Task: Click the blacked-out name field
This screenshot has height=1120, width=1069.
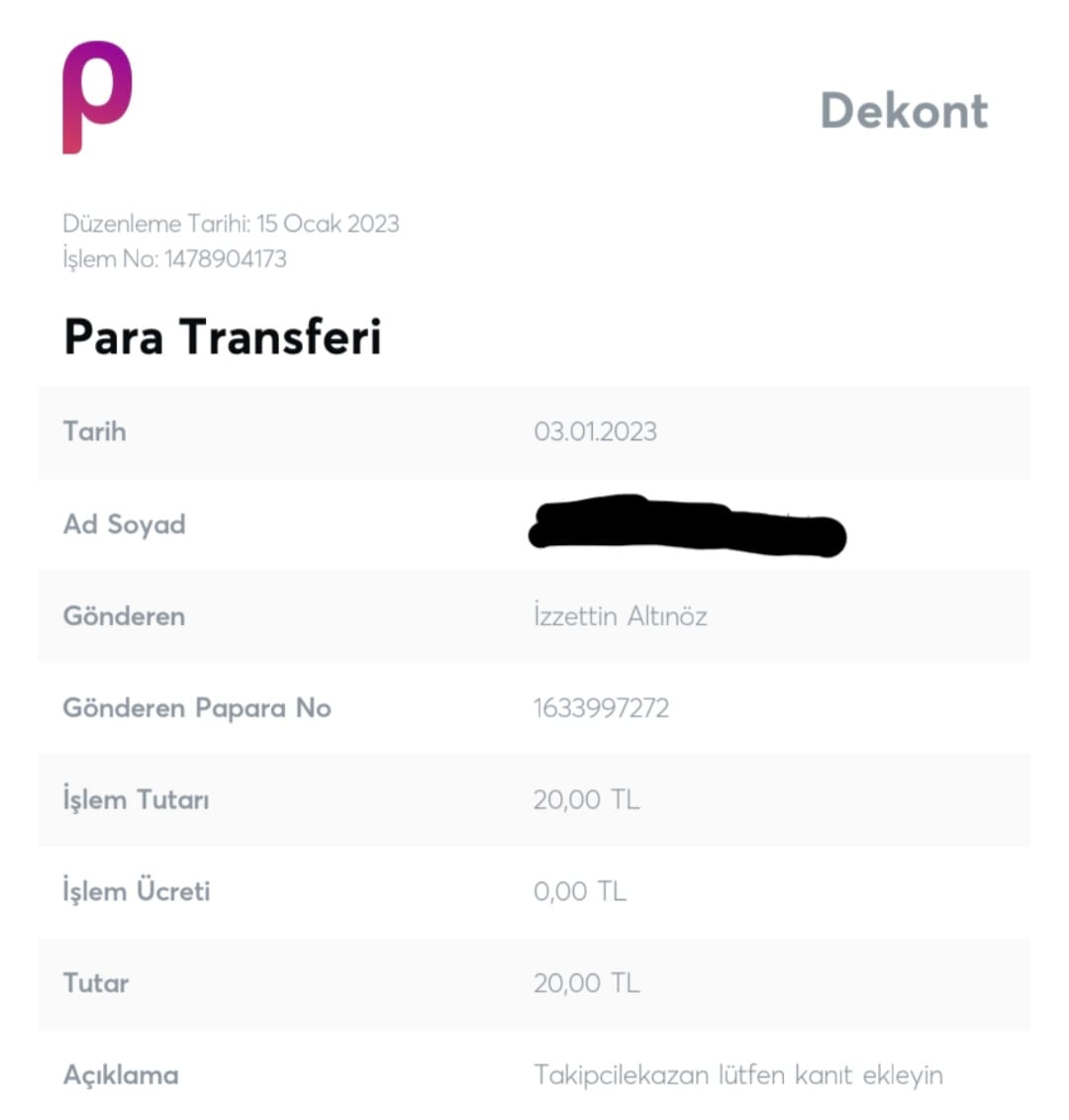Action: [x=687, y=525]
